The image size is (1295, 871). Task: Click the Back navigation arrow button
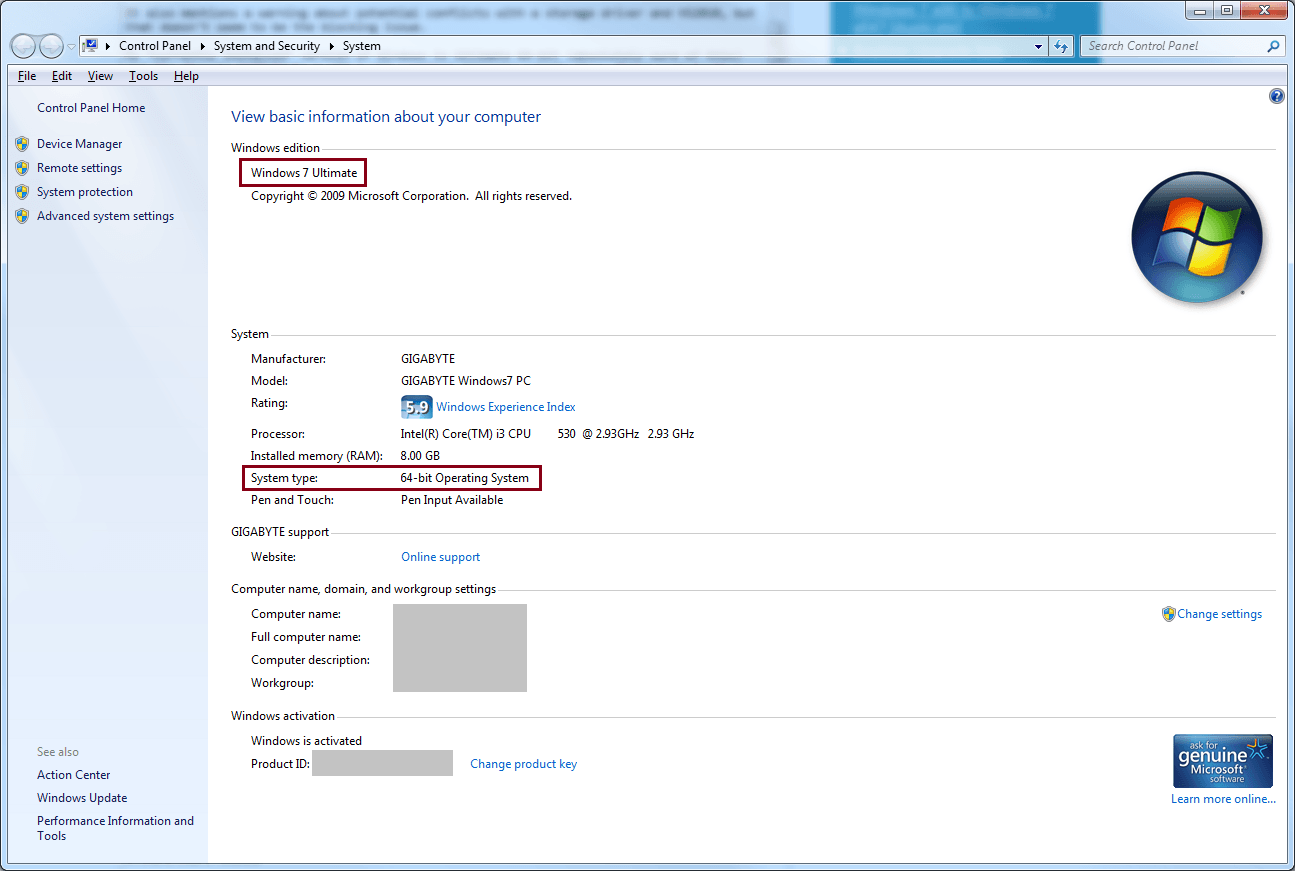pos(24,46)
